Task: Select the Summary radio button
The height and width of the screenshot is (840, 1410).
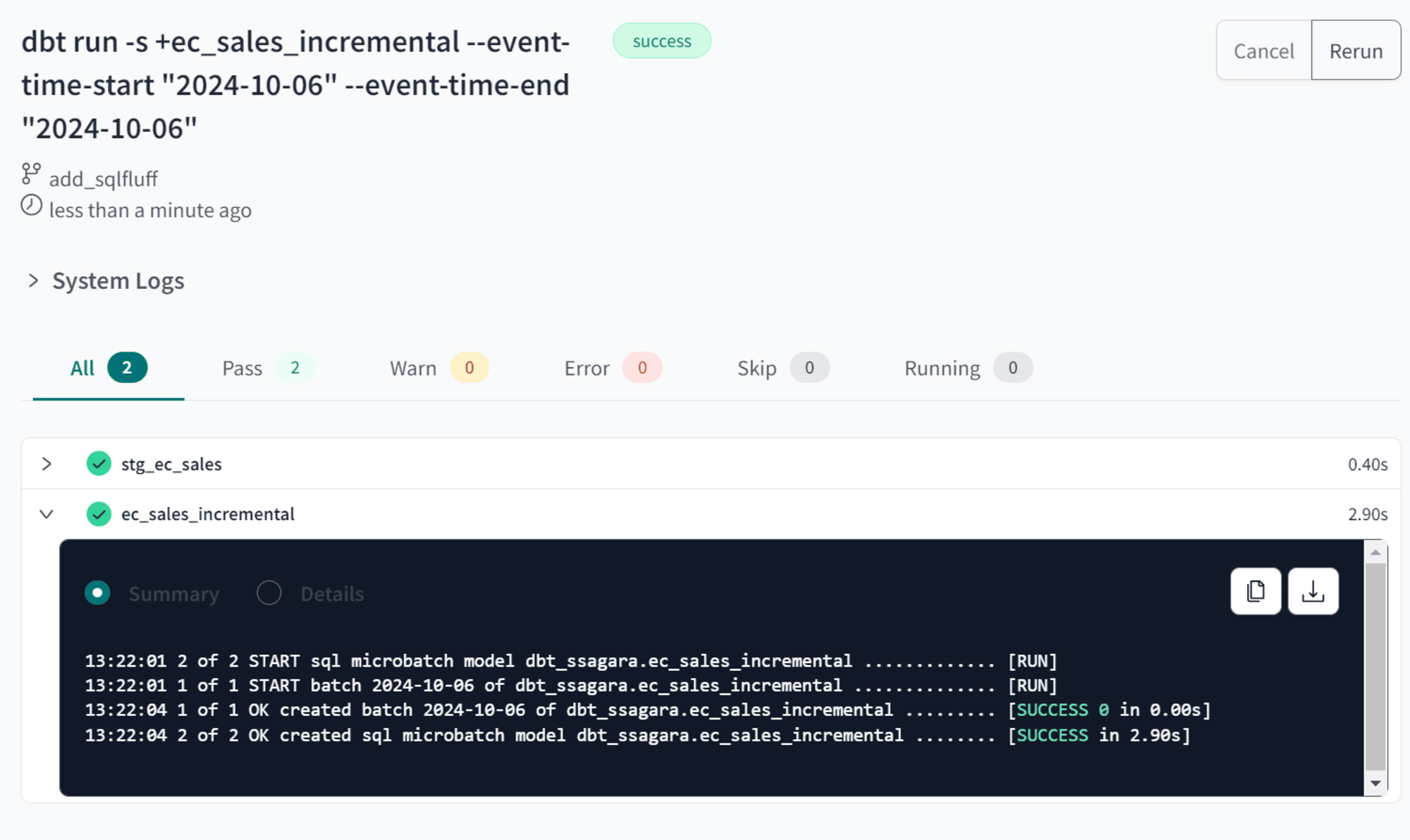Action: (97, 593)
